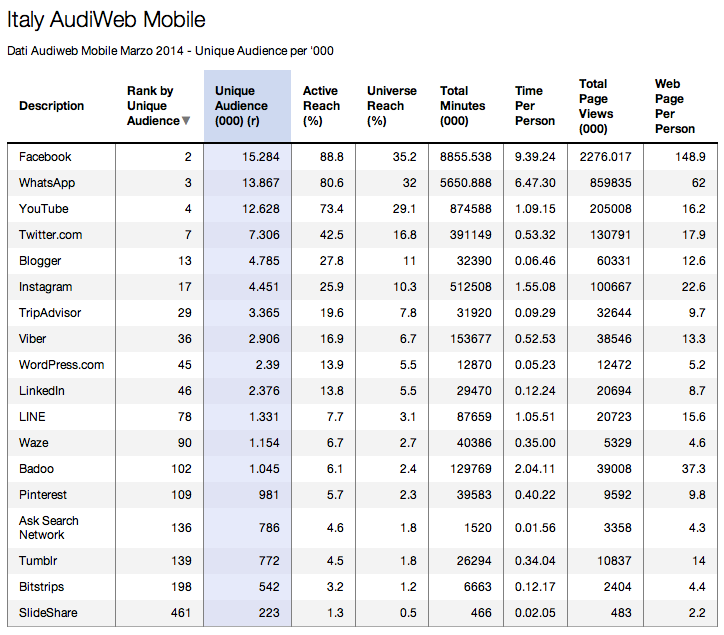Image resolution: width=724 pixels, height=635 pixels.
Task: Click Instagram's total minutes 512508
Action: click(x=471, y=287)
